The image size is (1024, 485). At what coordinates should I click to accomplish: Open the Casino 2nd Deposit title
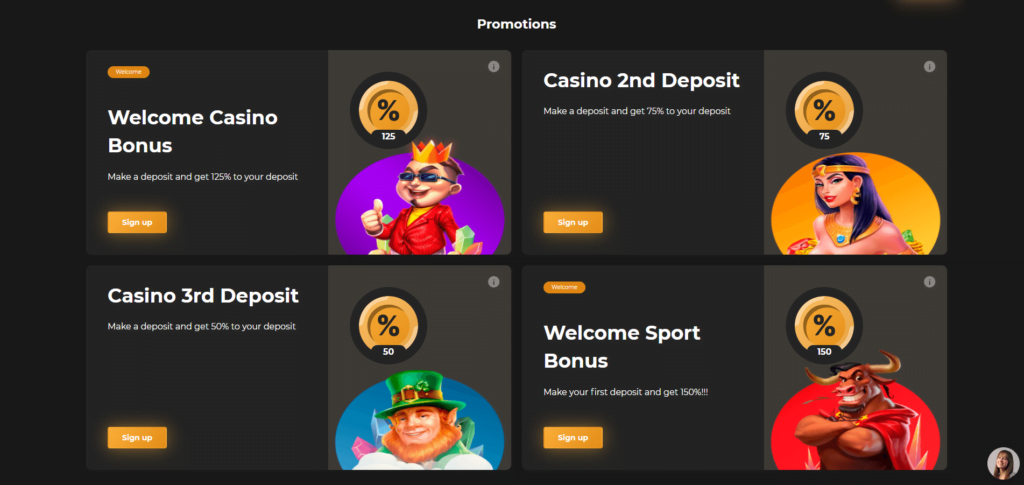click(x=641, y=81)
